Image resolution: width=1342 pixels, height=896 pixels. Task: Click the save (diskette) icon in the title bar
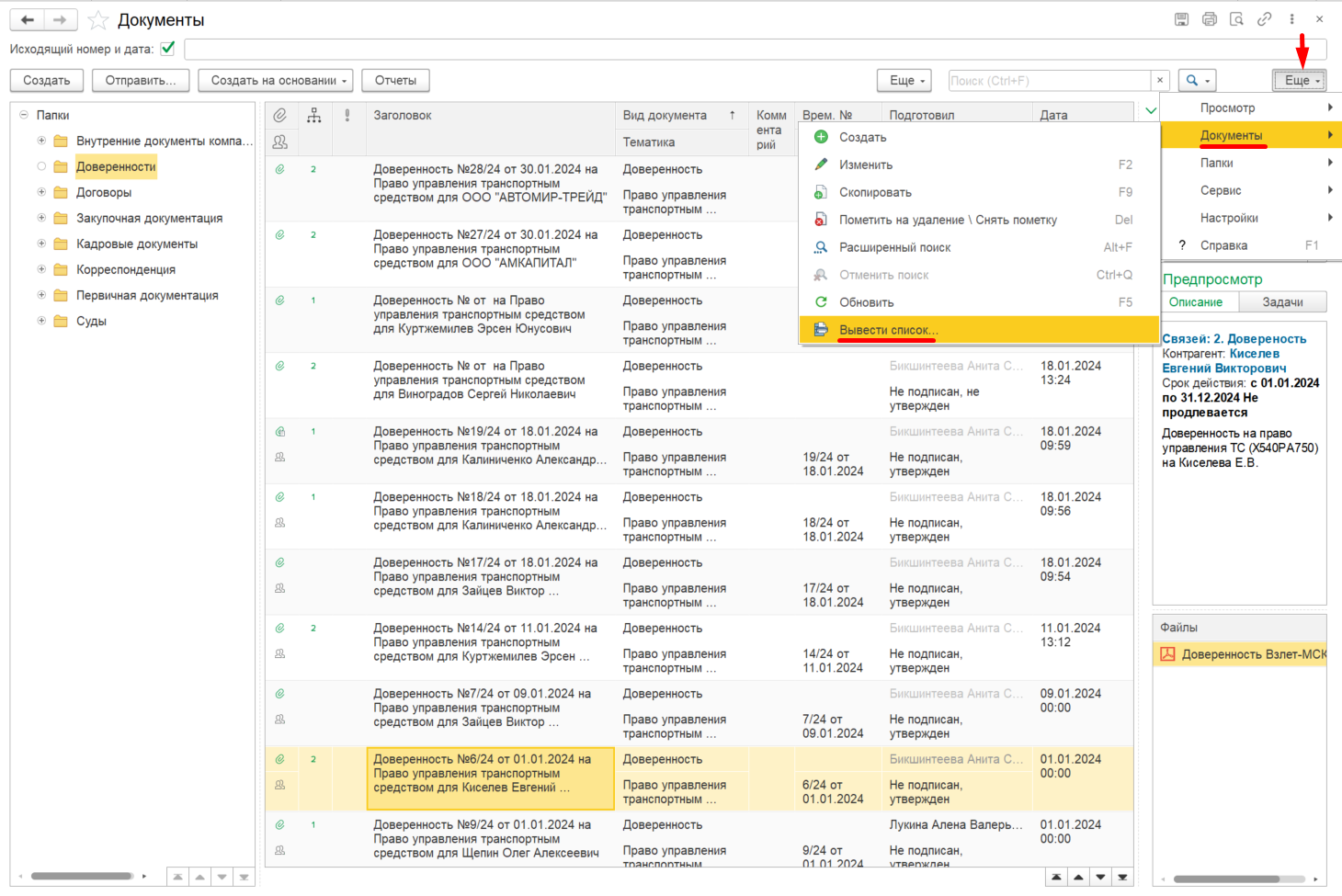[x=1182, y=19]
